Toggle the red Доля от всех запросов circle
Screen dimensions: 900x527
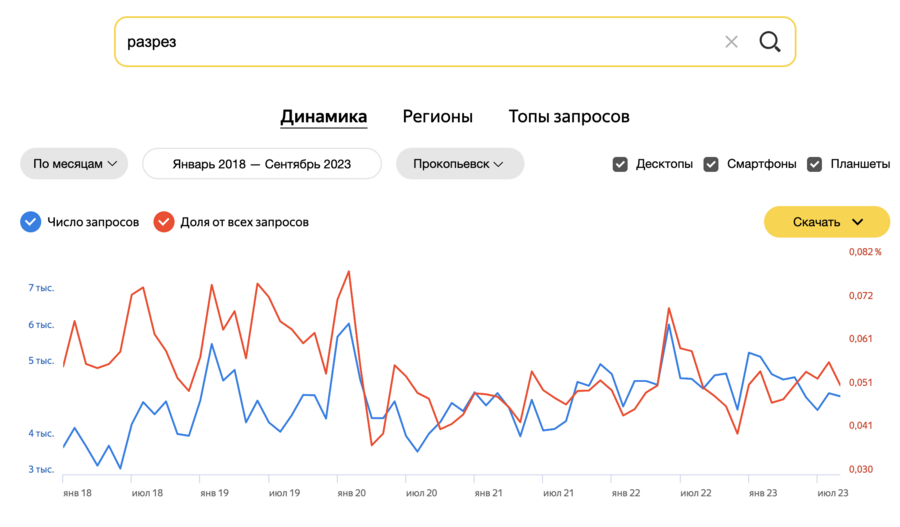point(164,222)
